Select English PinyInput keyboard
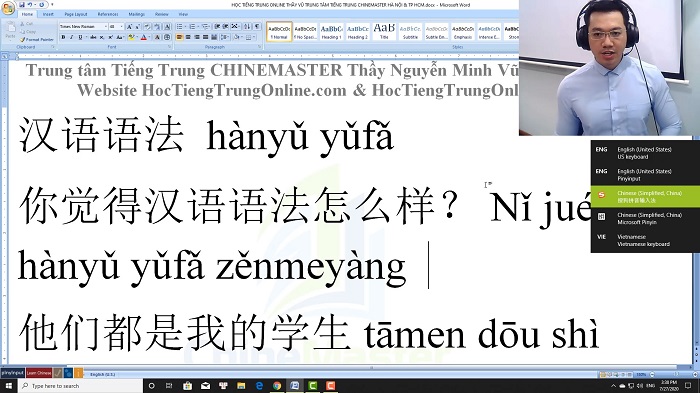The height and width of the screenshot is (393, 700). [645, 175]
